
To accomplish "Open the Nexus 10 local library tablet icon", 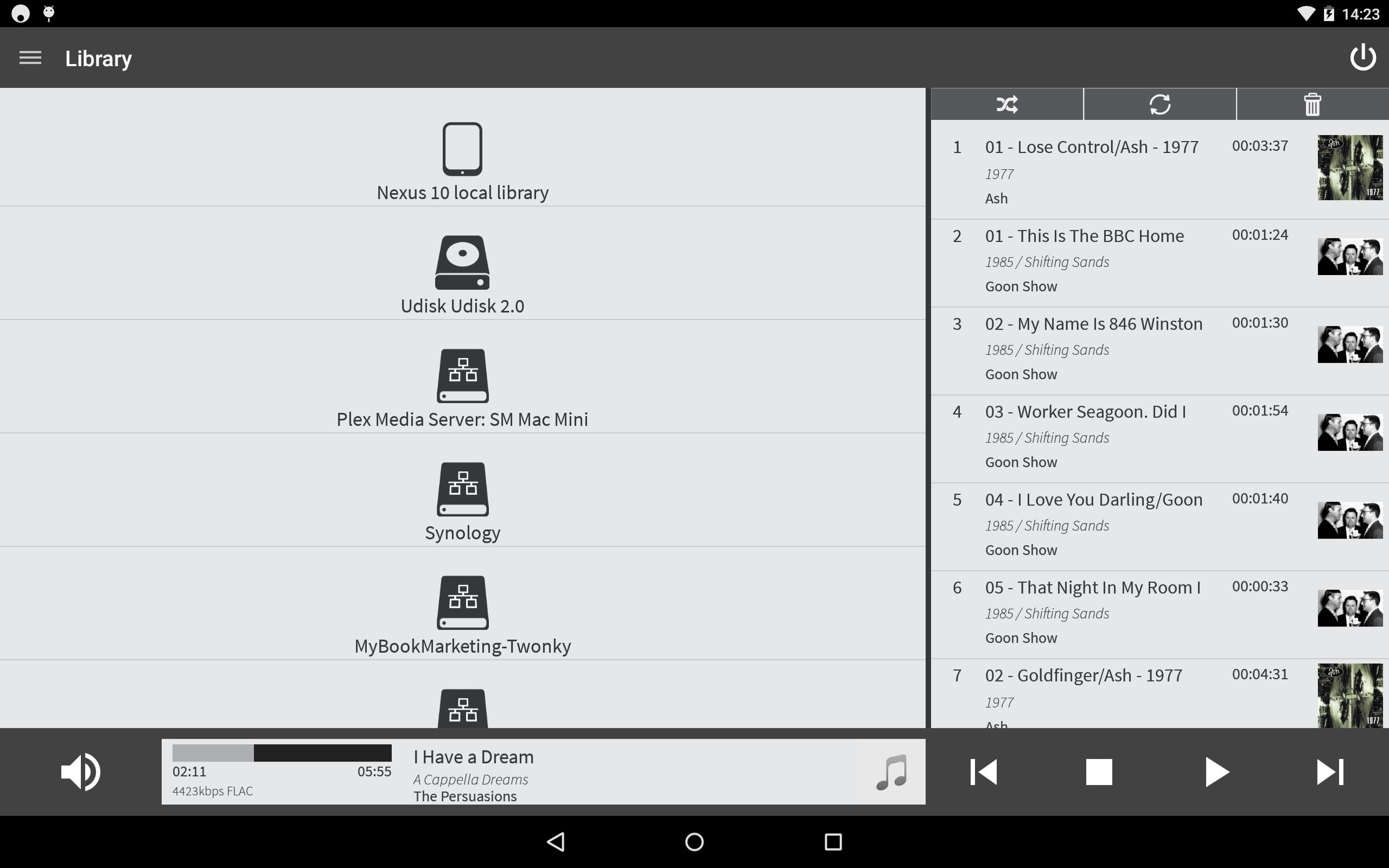I will pyautogui.click(x=462, y=149).
